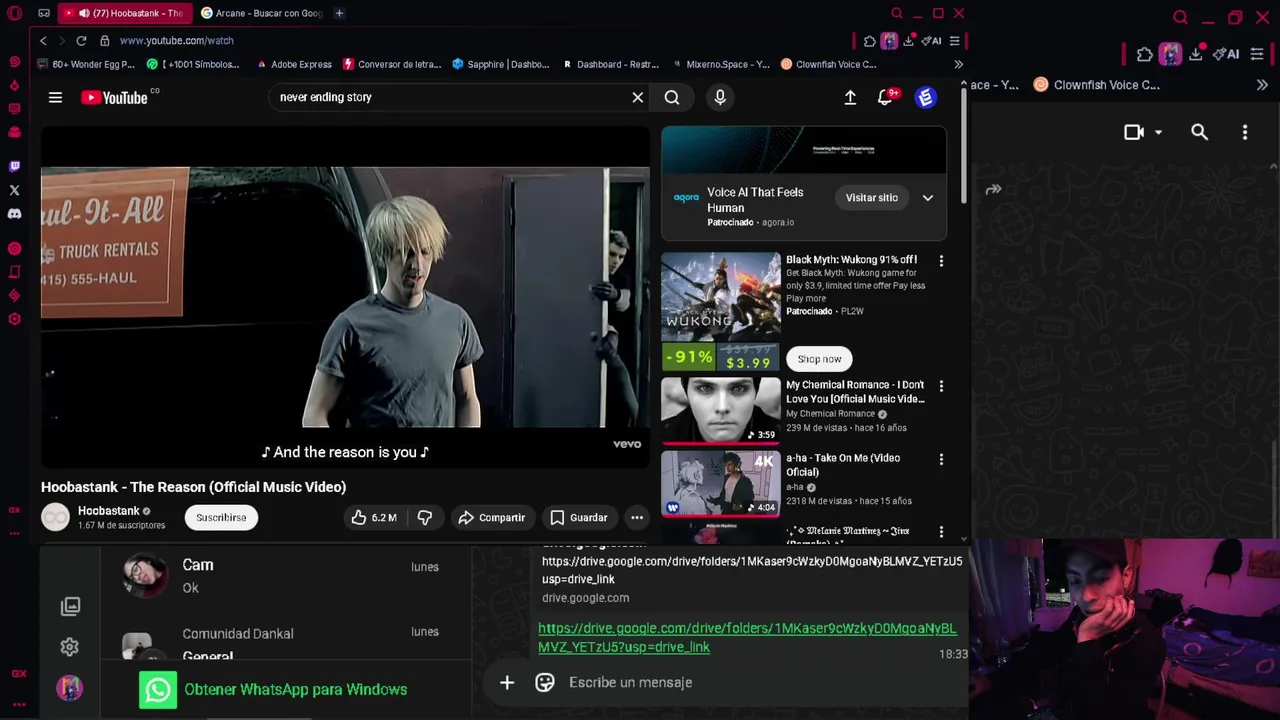This screenshot has width=1280, height=720.
Task: Show more bookmarks chevron in left window
Action: [958, 64]
